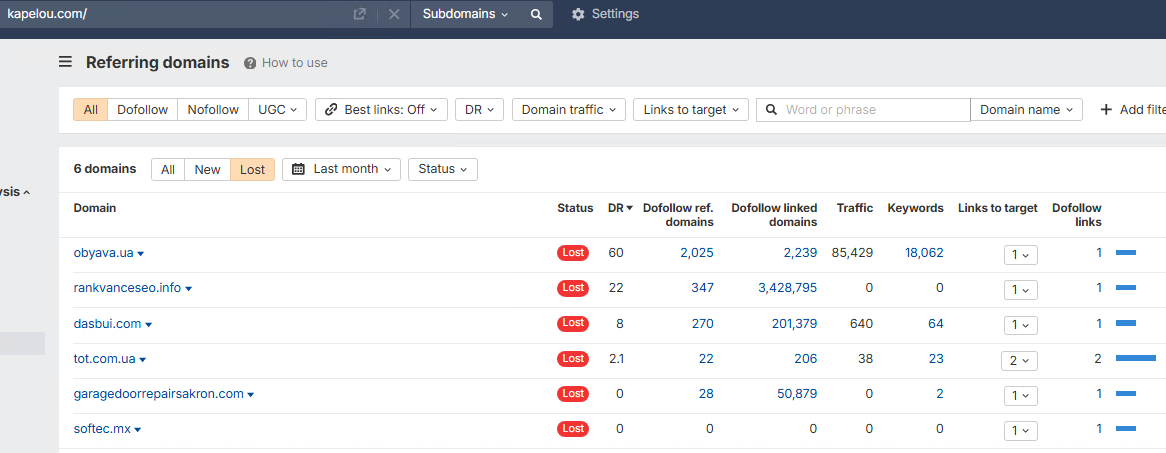Select the Dofollow link type filter
The image size is (1166, 453).
142,110
